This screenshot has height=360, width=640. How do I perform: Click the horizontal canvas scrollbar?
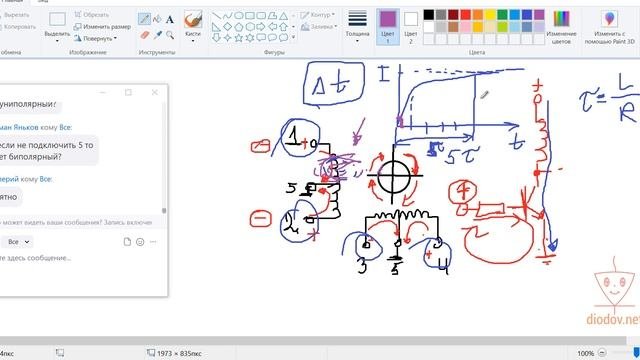coord(313,341)
